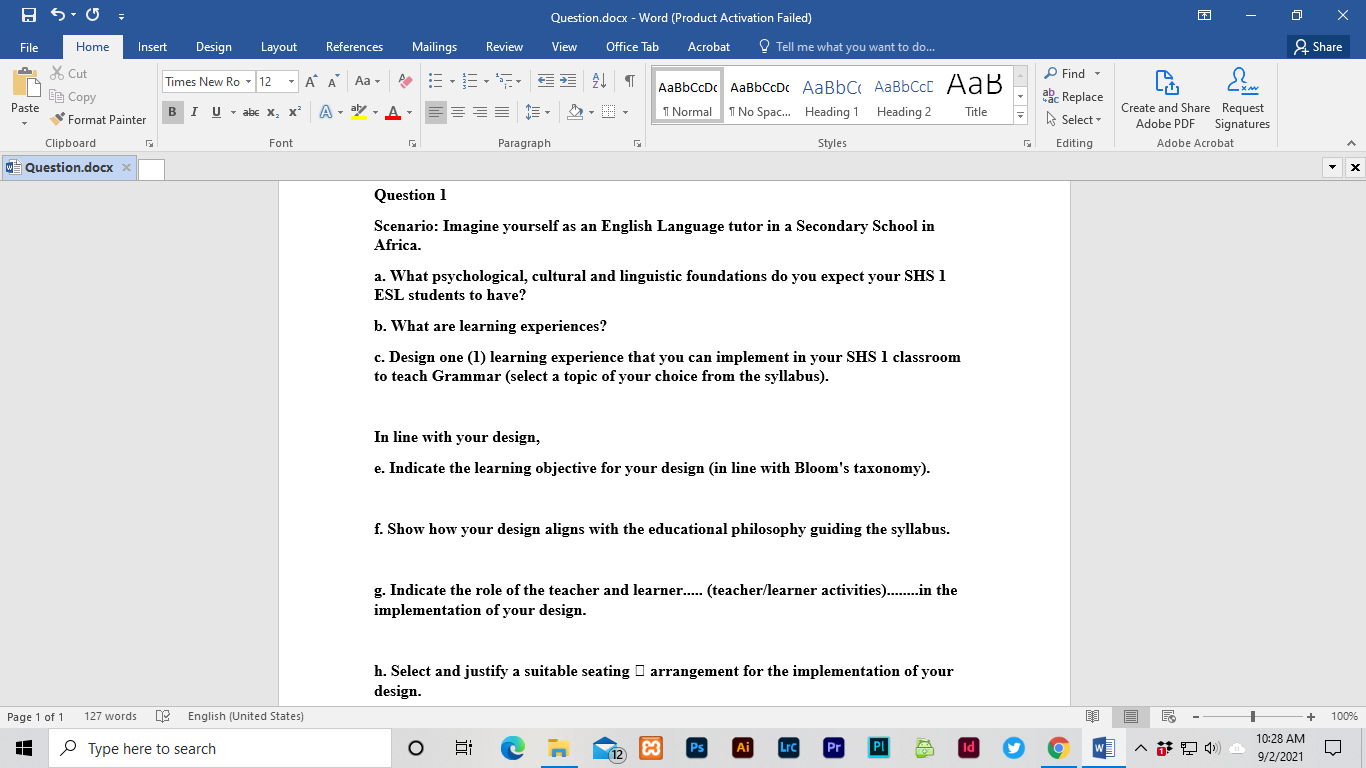Open line spacing options dropdown
This screenshot has height=768, width=1366.
point(546,112)
